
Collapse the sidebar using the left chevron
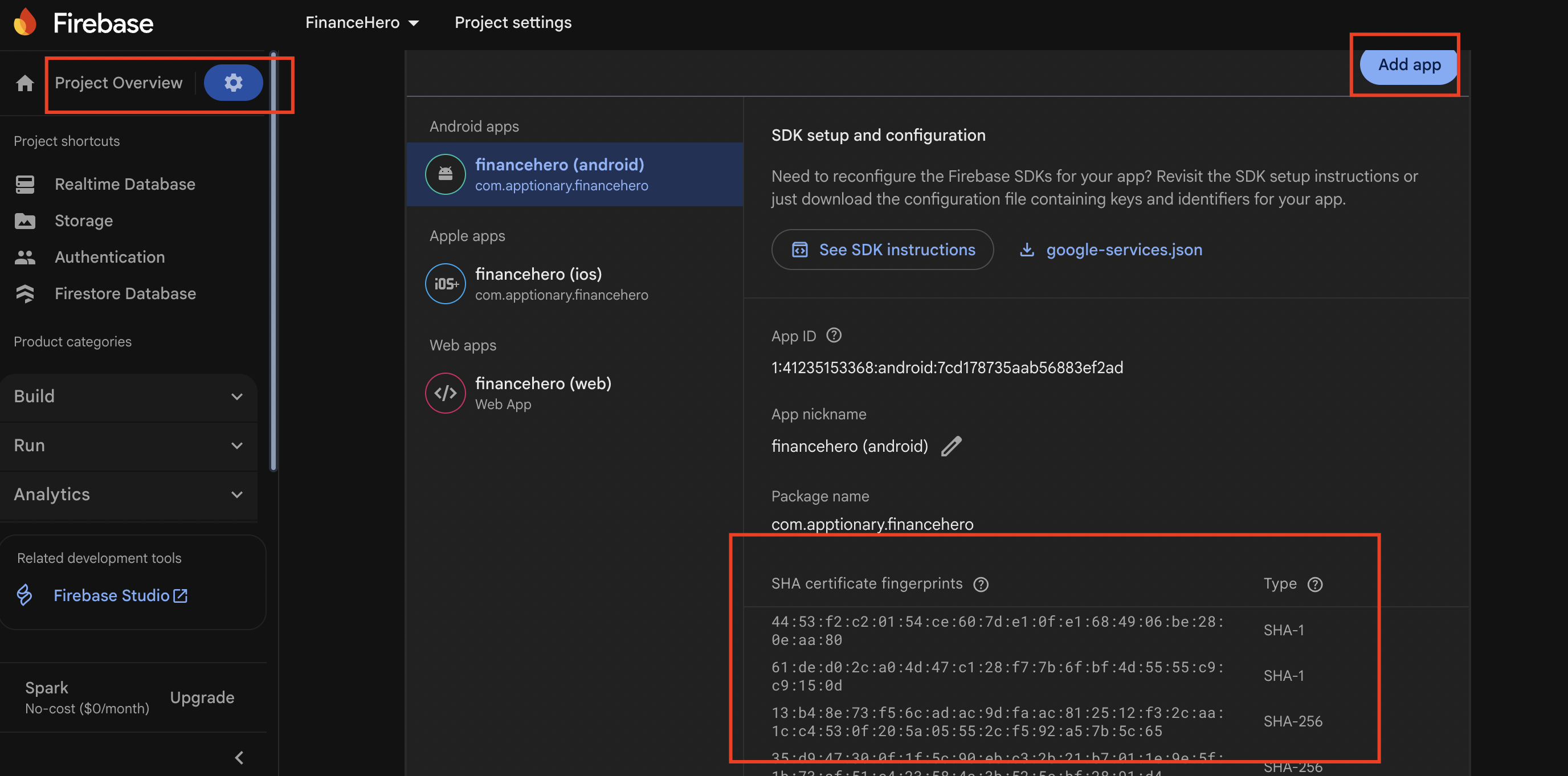tap(239, 757)
